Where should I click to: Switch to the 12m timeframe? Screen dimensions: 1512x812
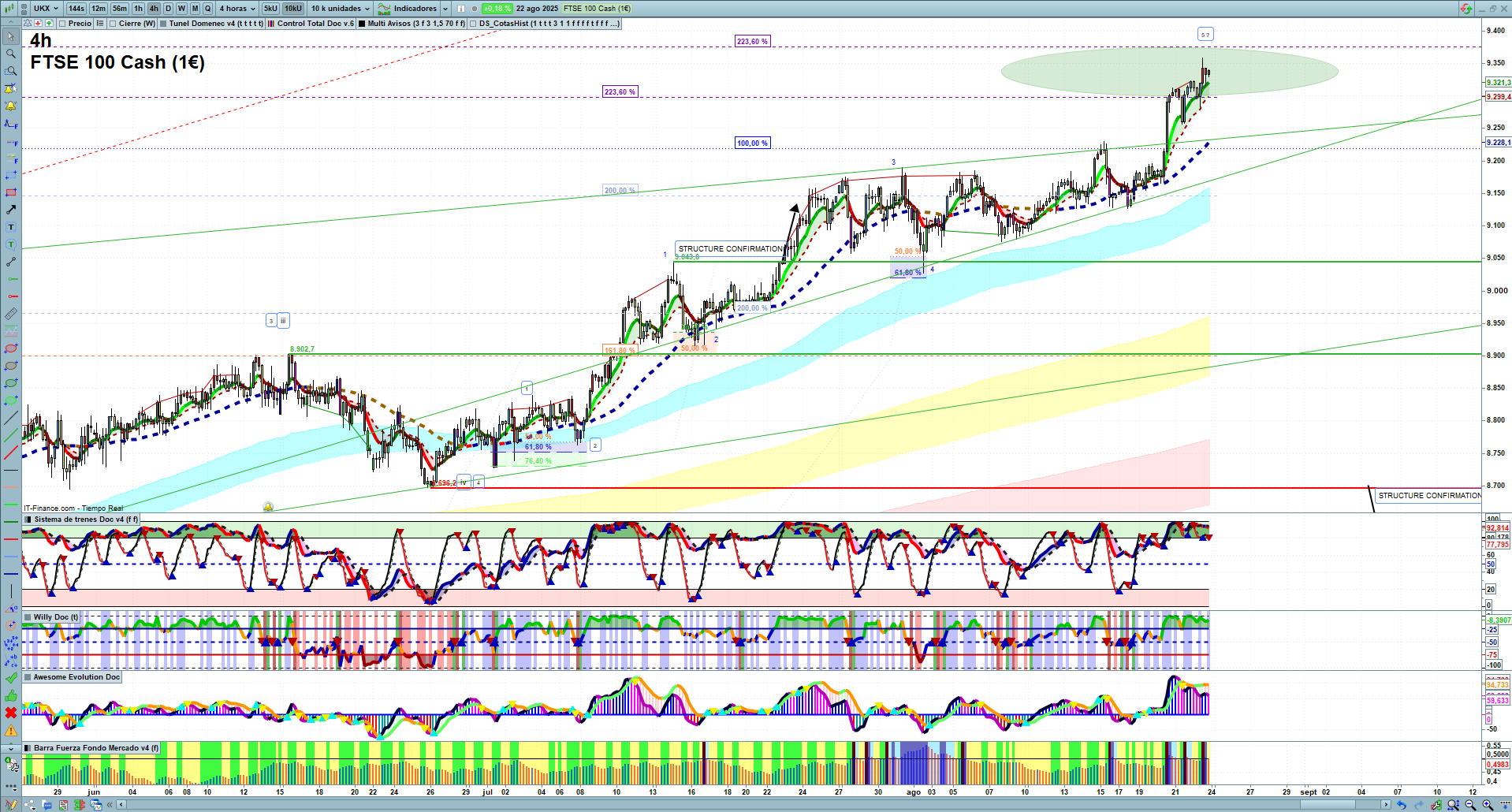tap(99, 9)
